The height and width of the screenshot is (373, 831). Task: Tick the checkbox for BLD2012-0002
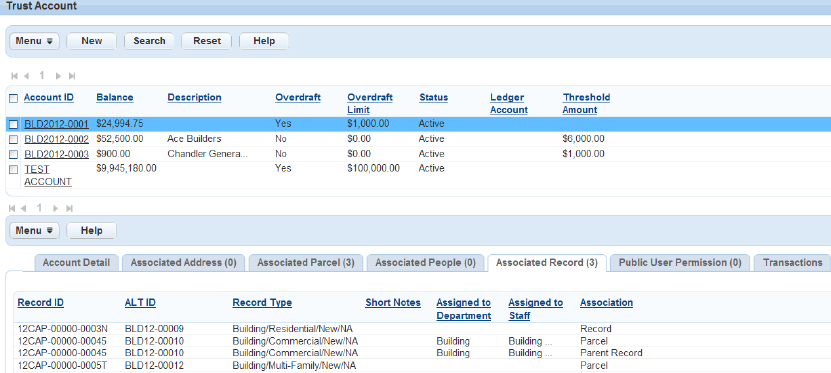click(x=14, y=139)
